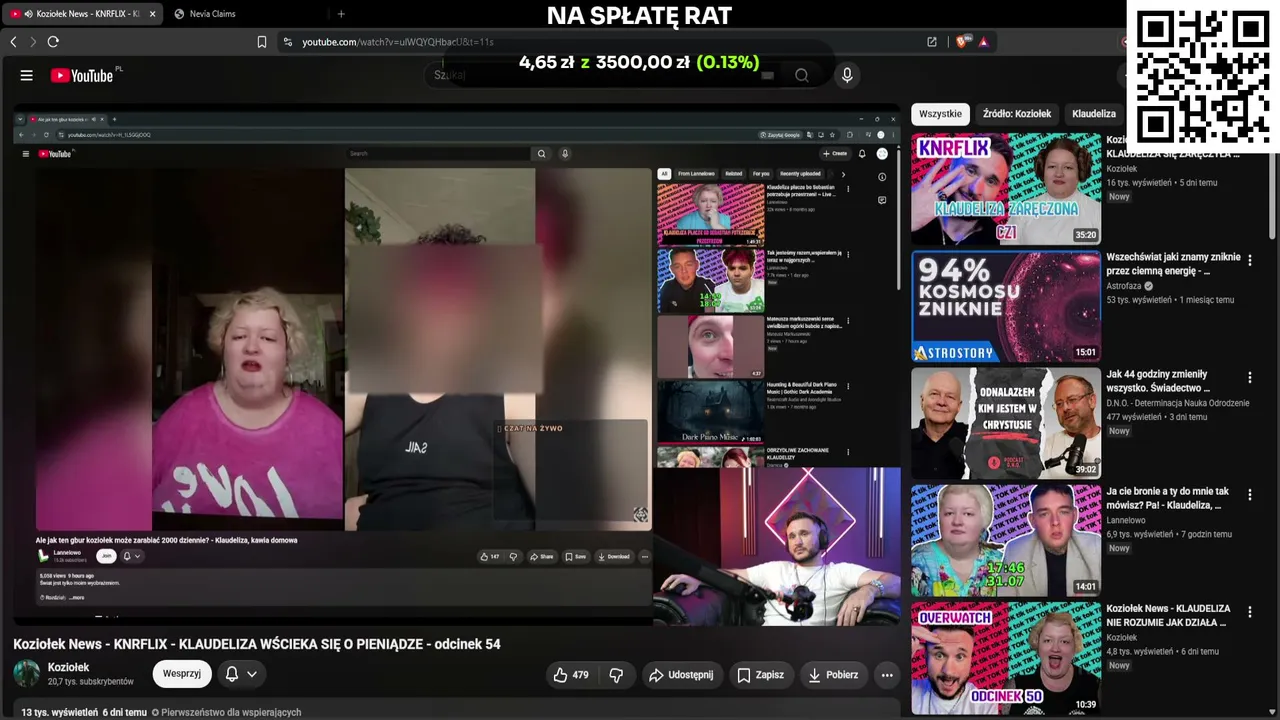This screenshot has width=1280, height=720.
Task: Select the 'Źródło: Koziołek' filter chip
Action: point(1017,114)
